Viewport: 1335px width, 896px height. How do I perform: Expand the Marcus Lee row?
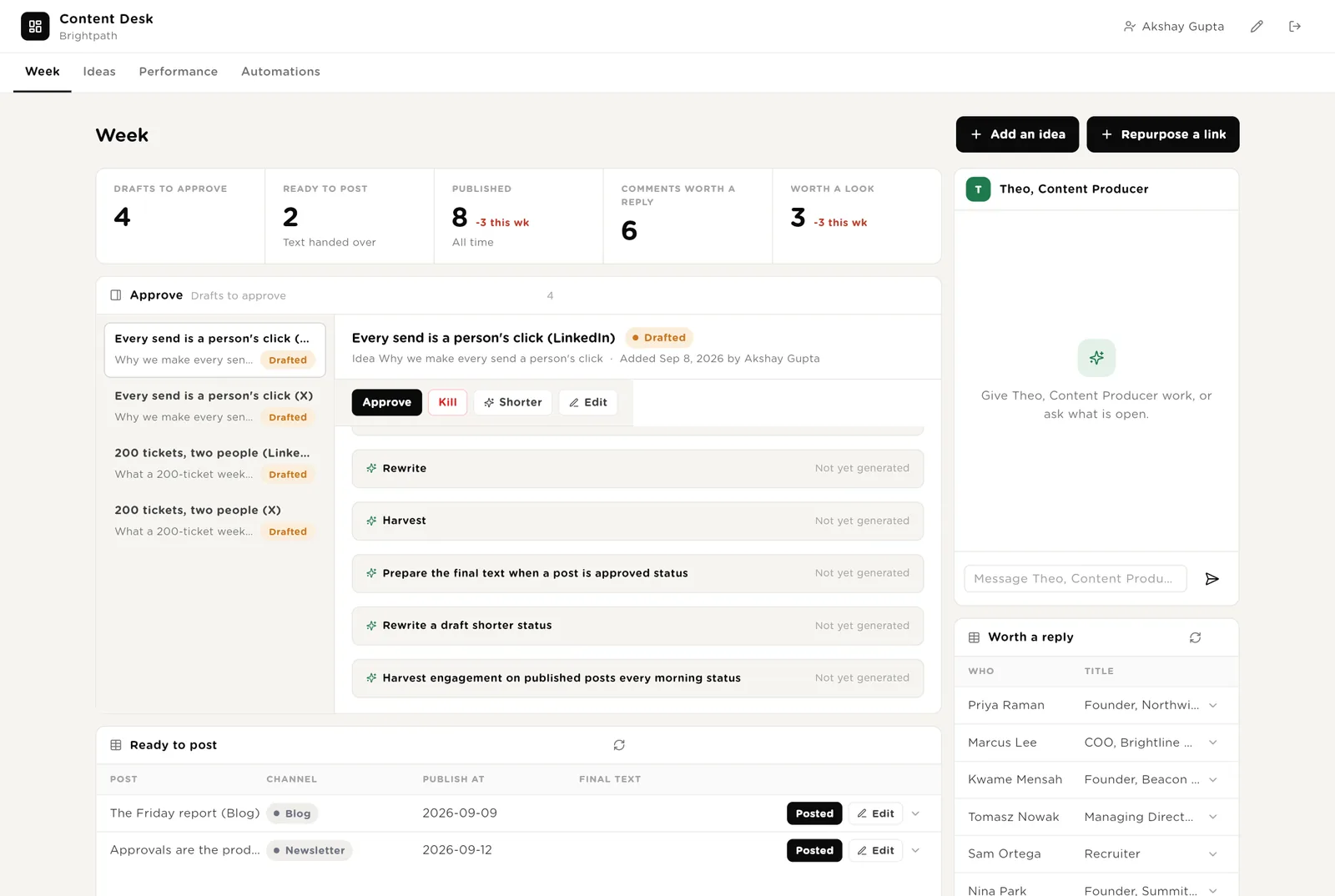pyautogui.click(x=1212, y=742)
